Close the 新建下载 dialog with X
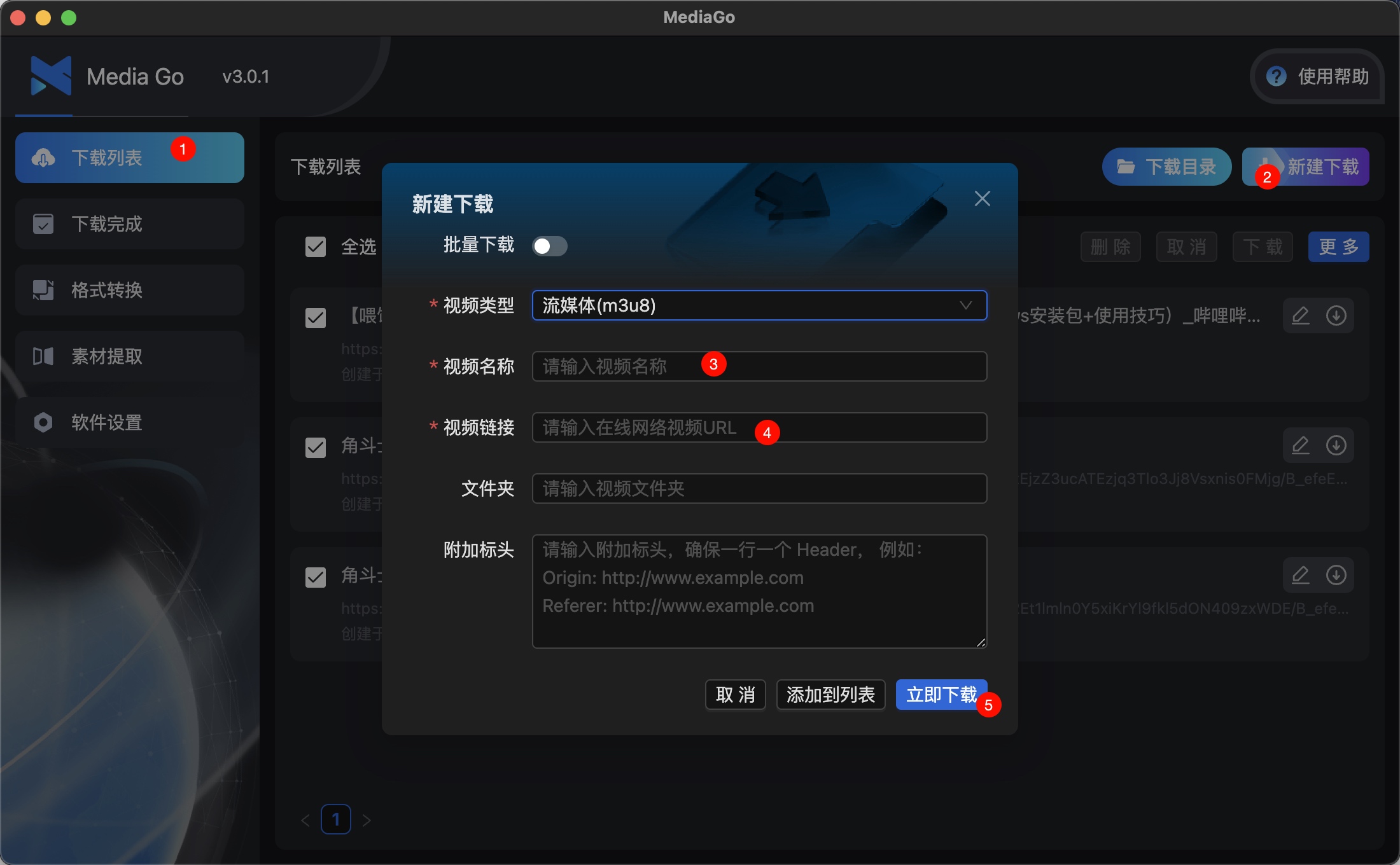 coord(982,198)
